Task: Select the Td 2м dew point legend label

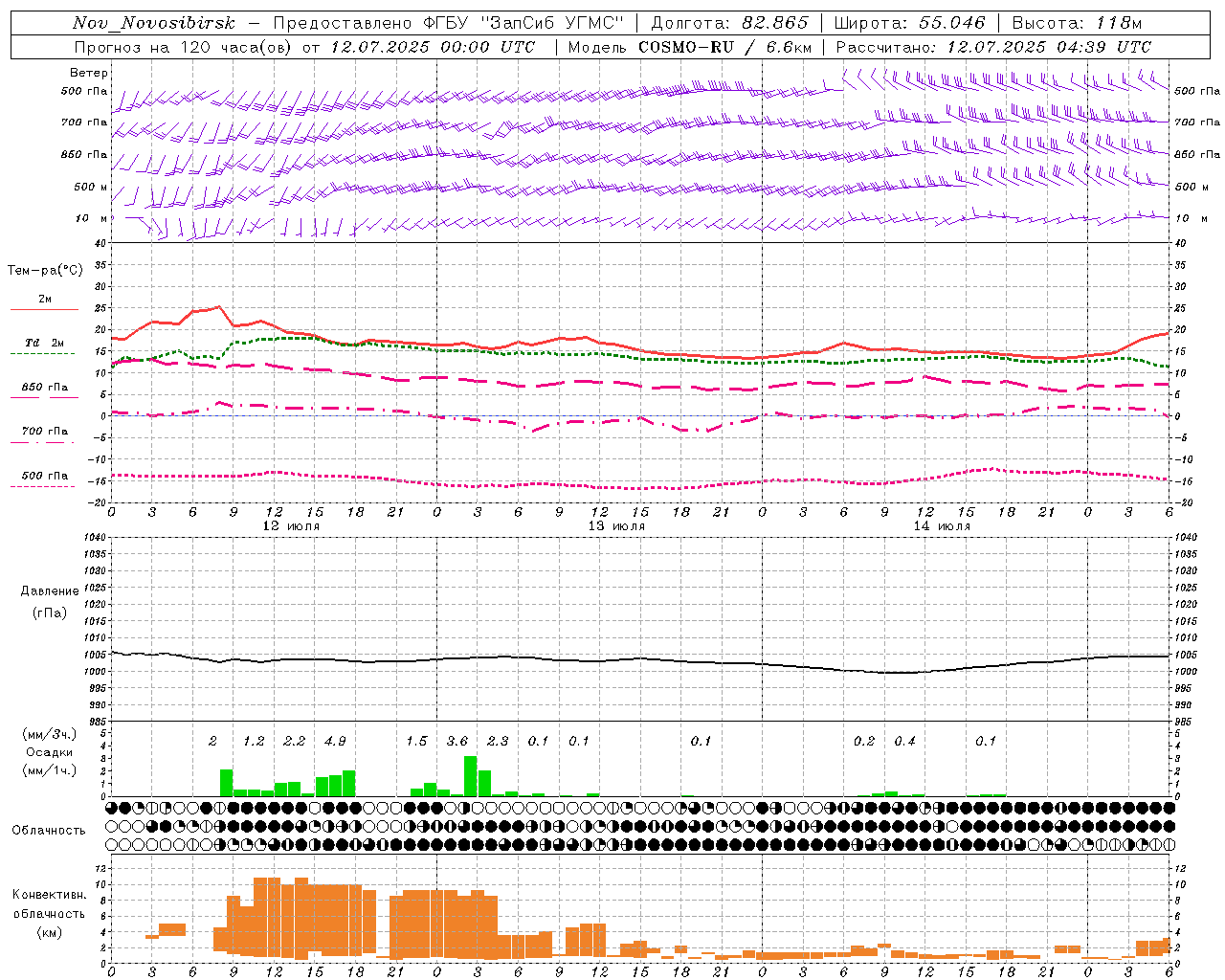Action: click(x=45, y=343)
